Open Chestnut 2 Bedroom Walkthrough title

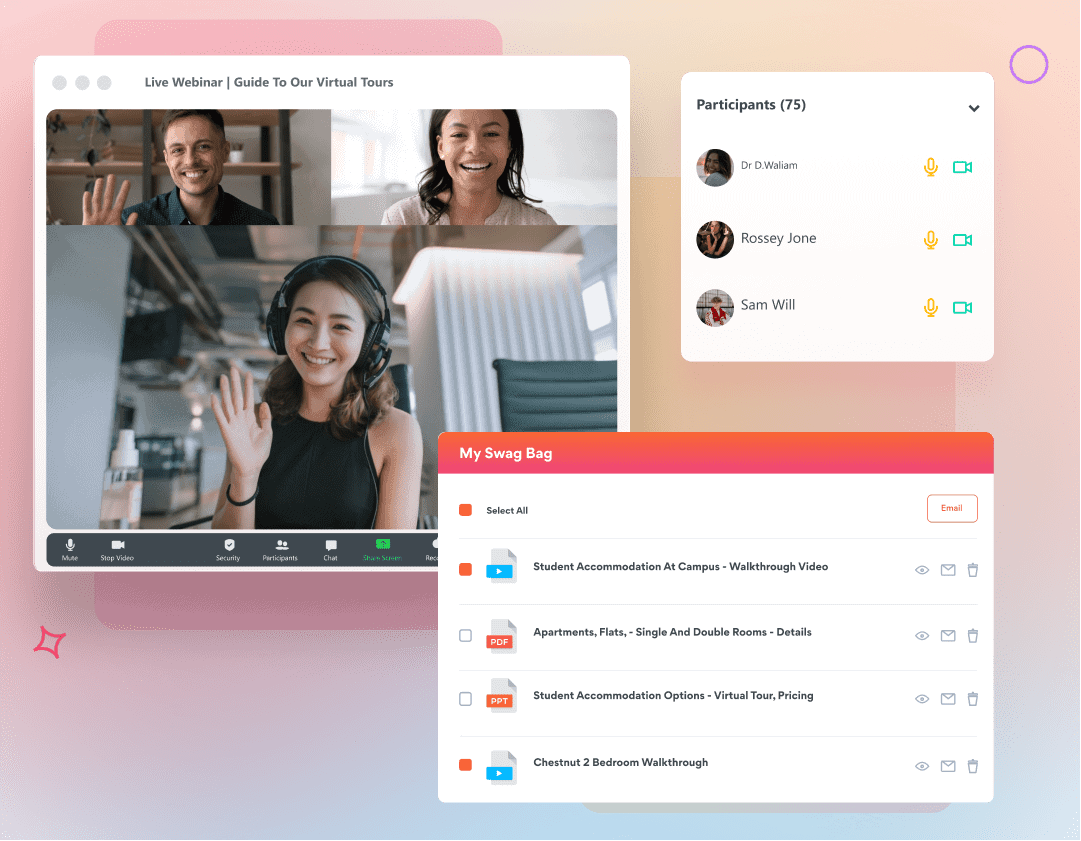620,762
